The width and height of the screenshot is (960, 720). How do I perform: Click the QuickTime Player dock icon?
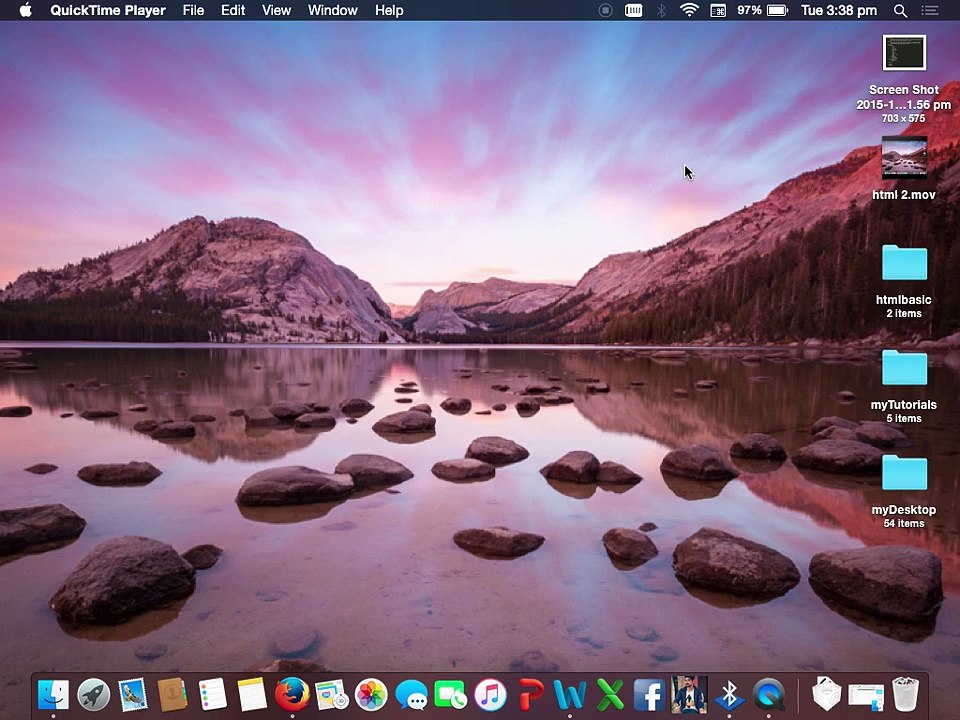point(769,694)
